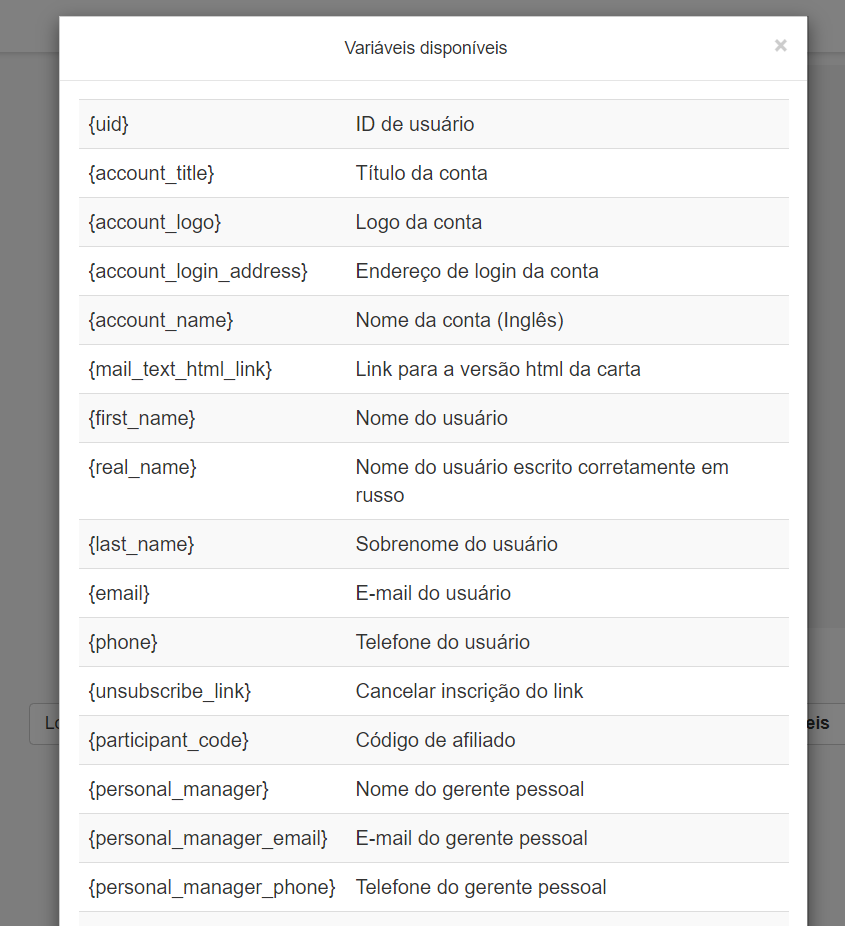Select the {personal_manager_phone} variable
The height and width of the screenshot is (926, 845).
[x=212, y=887]
